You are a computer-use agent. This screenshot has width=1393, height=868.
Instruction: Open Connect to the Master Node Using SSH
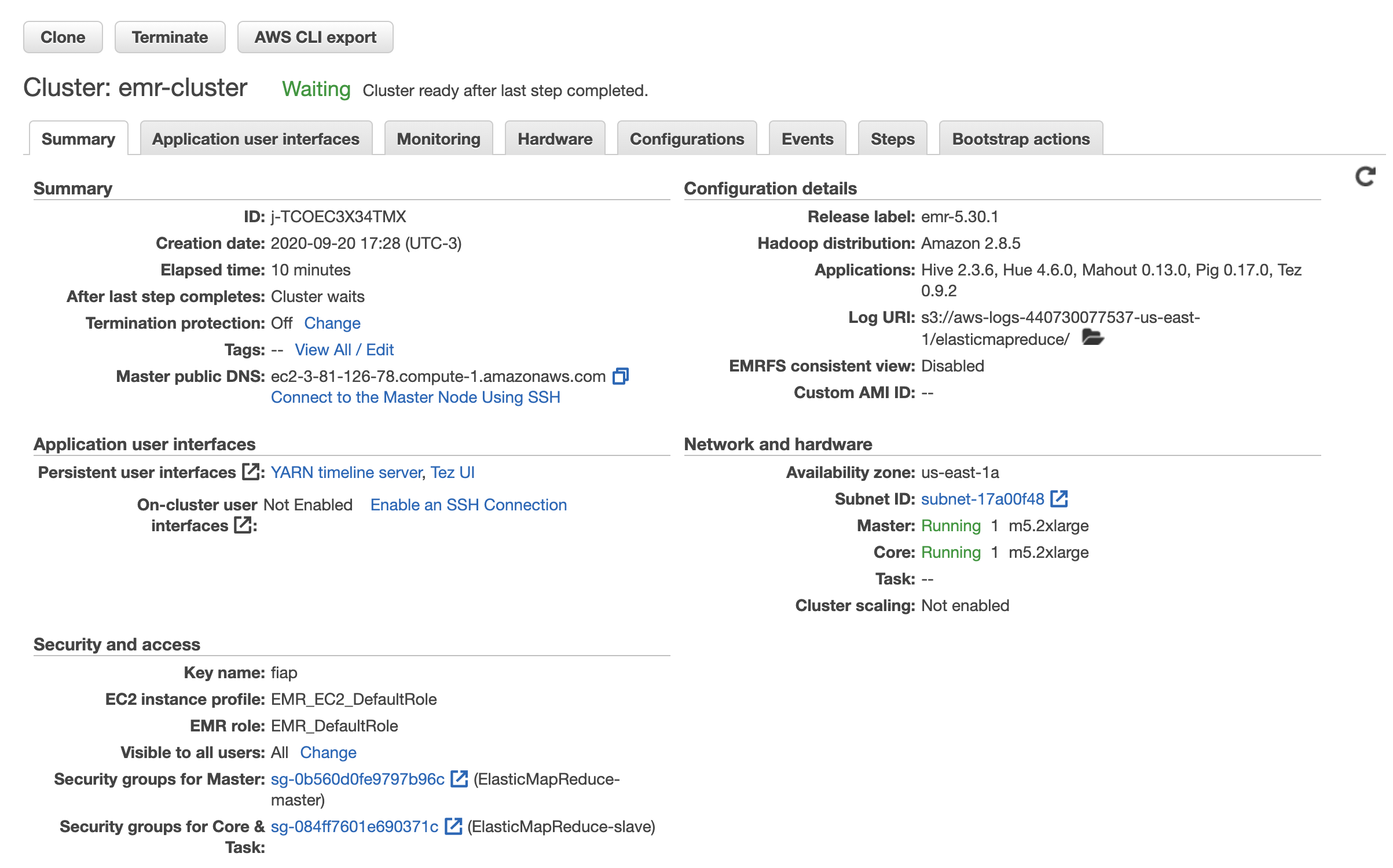click(x=415, y=397)
